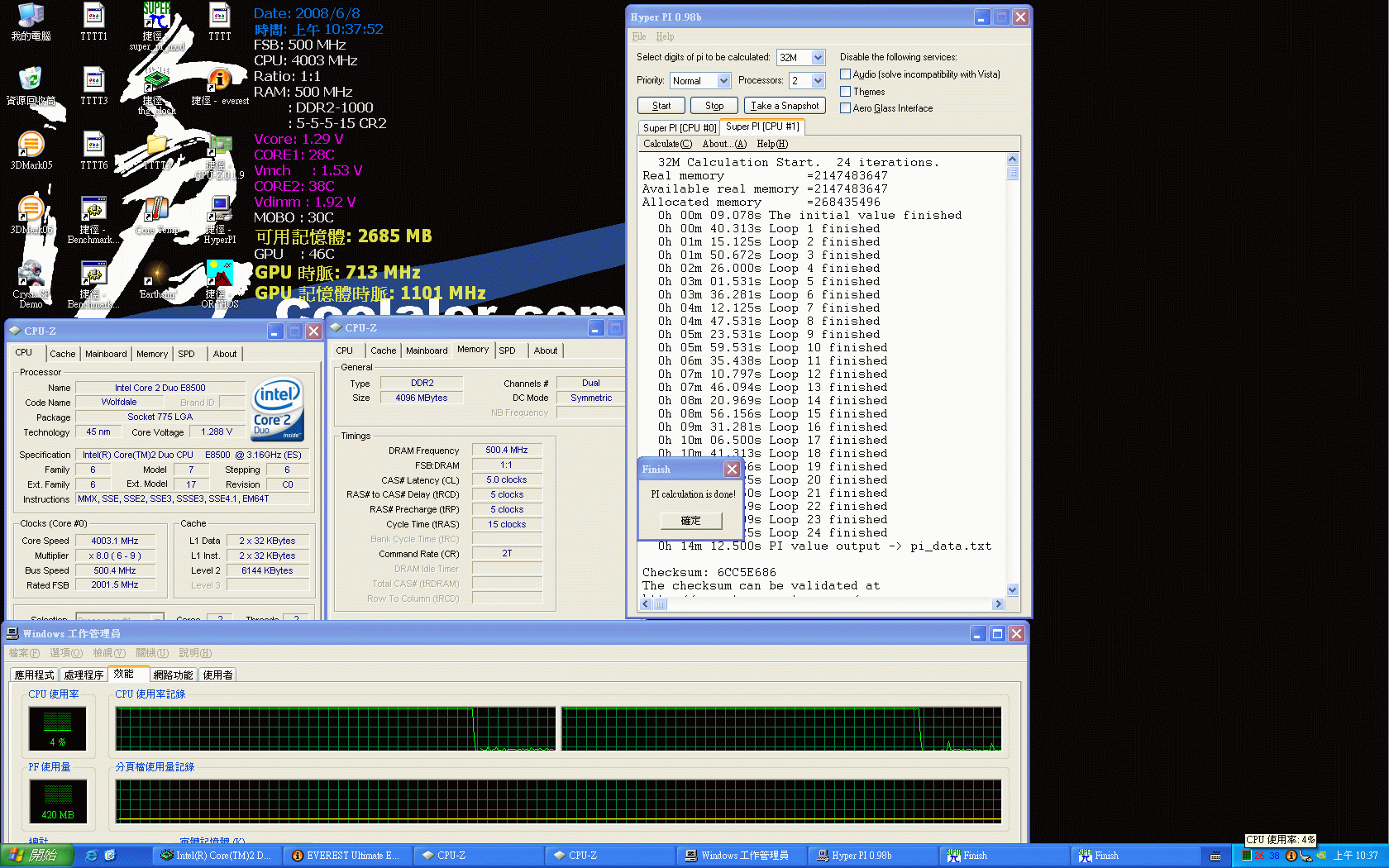
Task: Open the TTTT6 desktop file icon
Action: [x=93, y=150]
